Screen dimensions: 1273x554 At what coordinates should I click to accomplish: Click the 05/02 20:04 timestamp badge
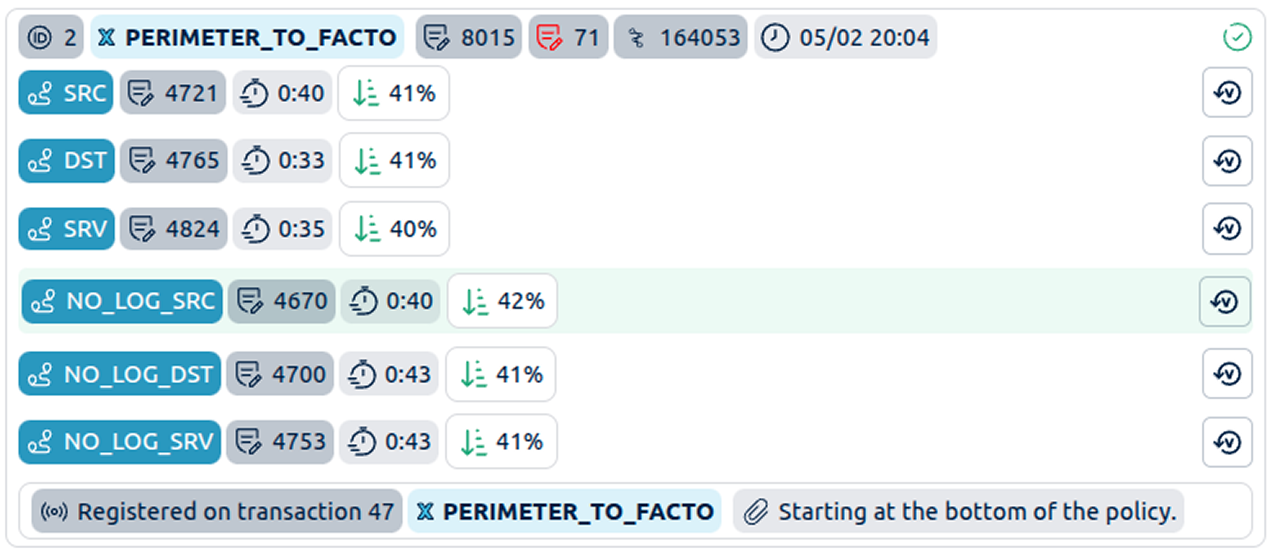[846, 38]
